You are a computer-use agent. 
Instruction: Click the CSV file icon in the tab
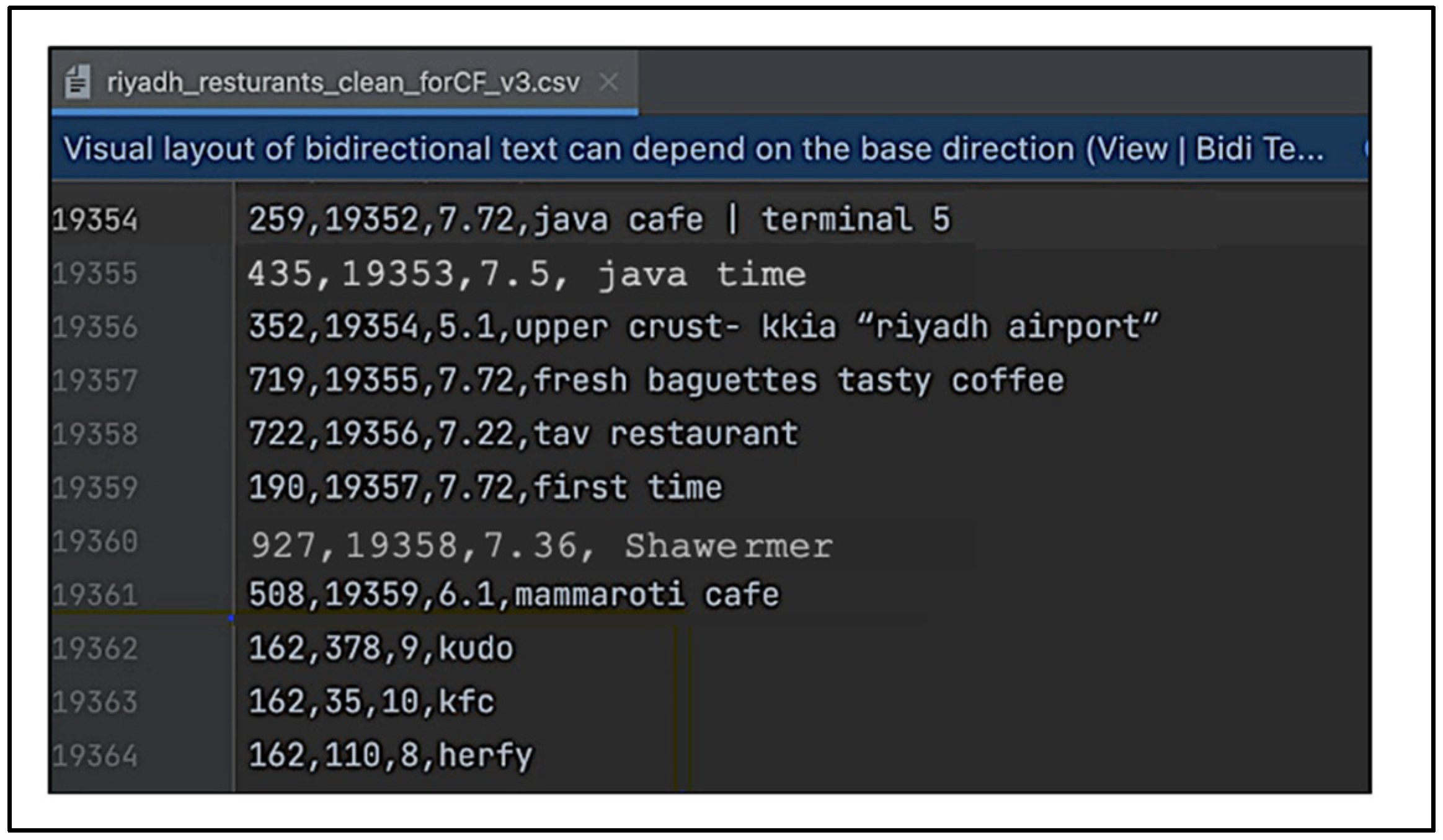coord(78,82)
